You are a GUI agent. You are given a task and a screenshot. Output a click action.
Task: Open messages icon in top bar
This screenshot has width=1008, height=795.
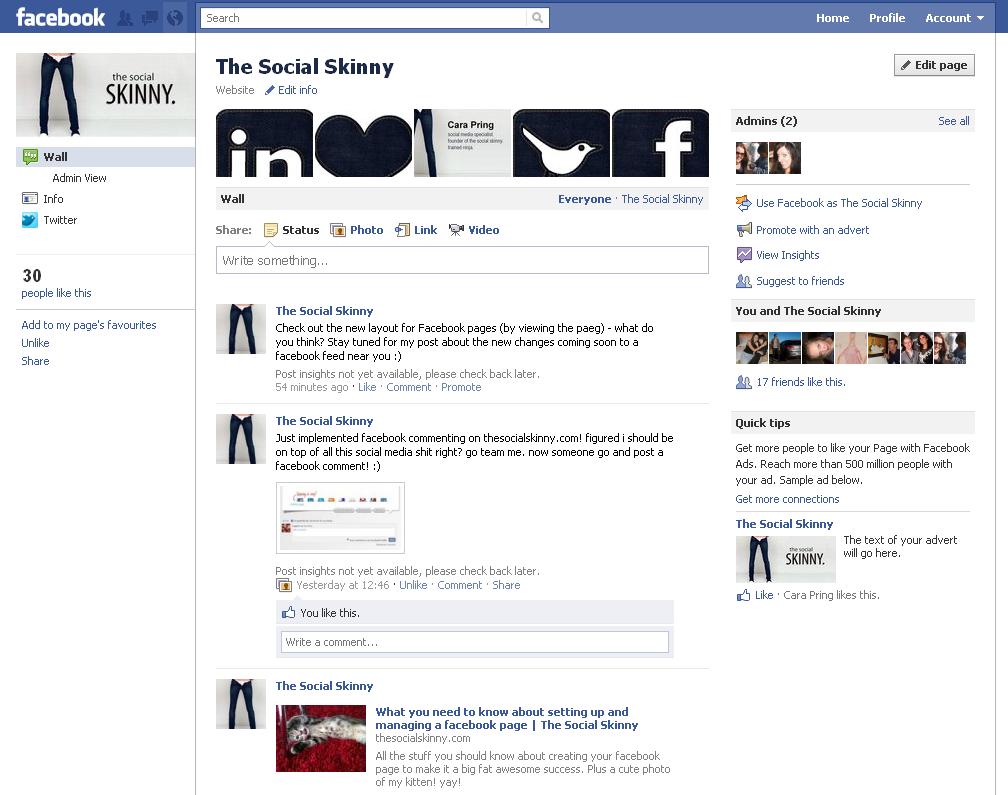click(x=150, y=18)
